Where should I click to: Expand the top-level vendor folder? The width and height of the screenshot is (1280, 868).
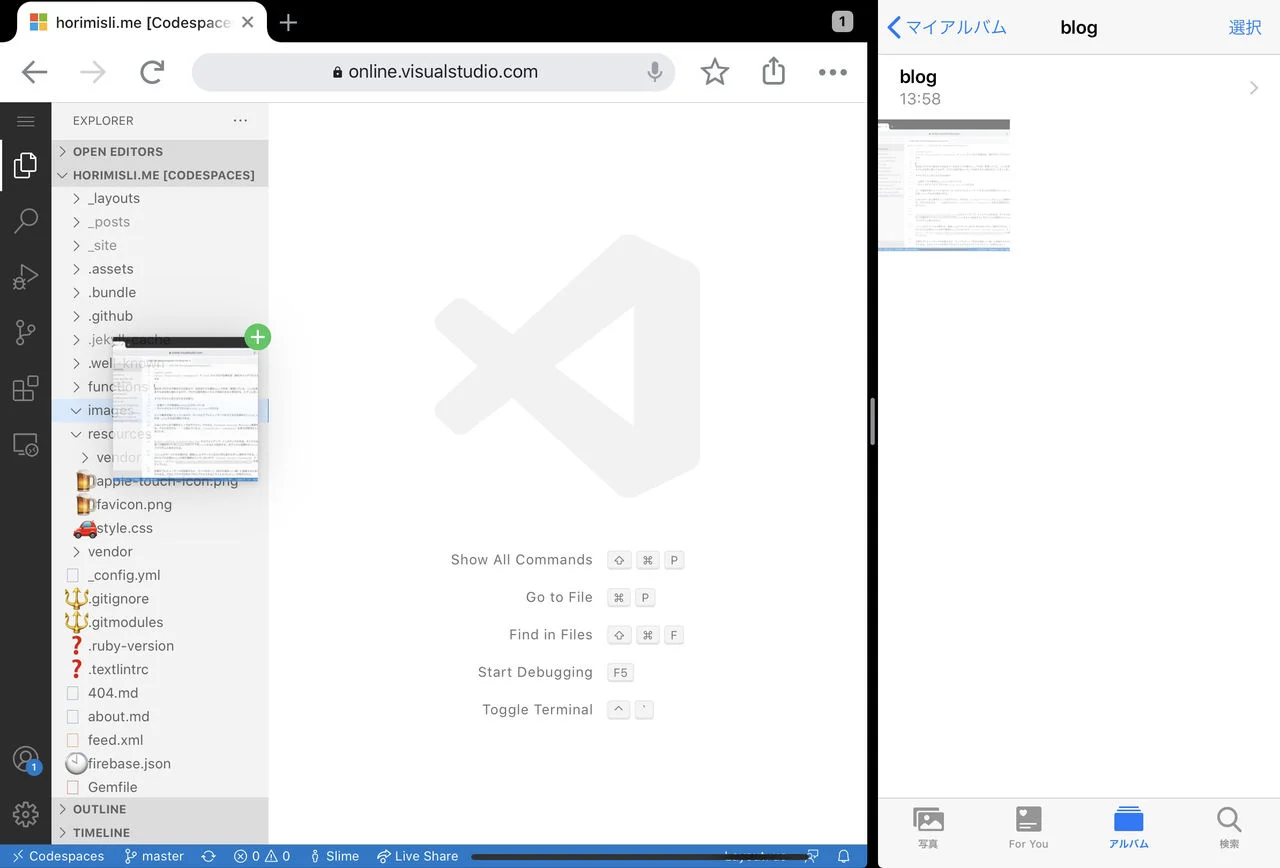coord(160,551)
